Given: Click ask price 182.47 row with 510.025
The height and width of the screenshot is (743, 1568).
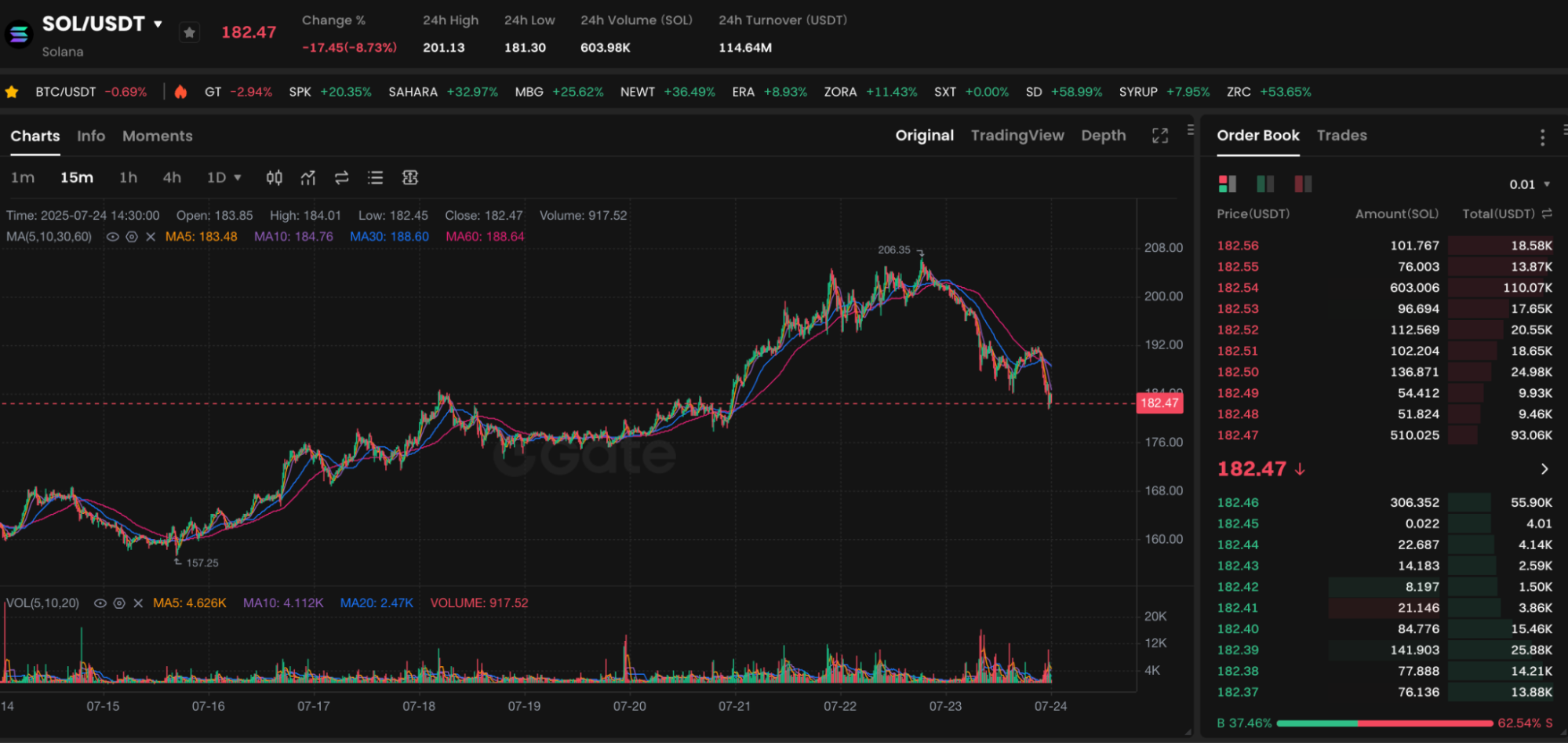Looking at the screenshot, I should (x=1384, y=435).
